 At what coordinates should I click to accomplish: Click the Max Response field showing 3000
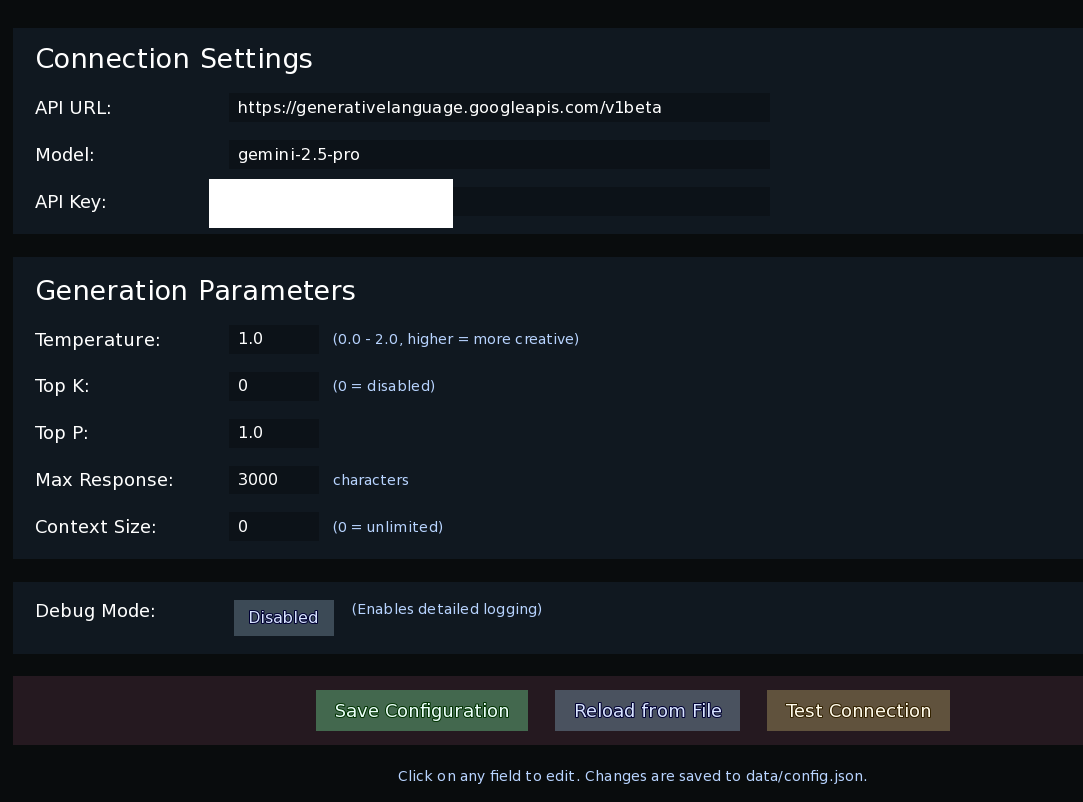point(273,480)
